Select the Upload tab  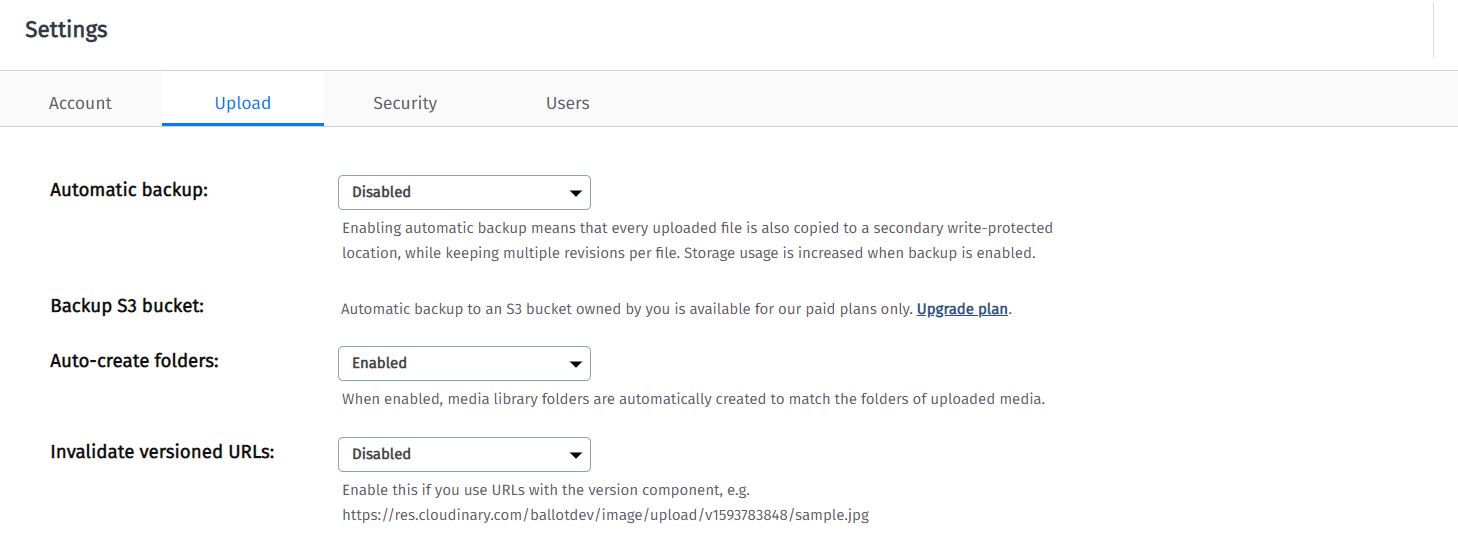[243, 103]
